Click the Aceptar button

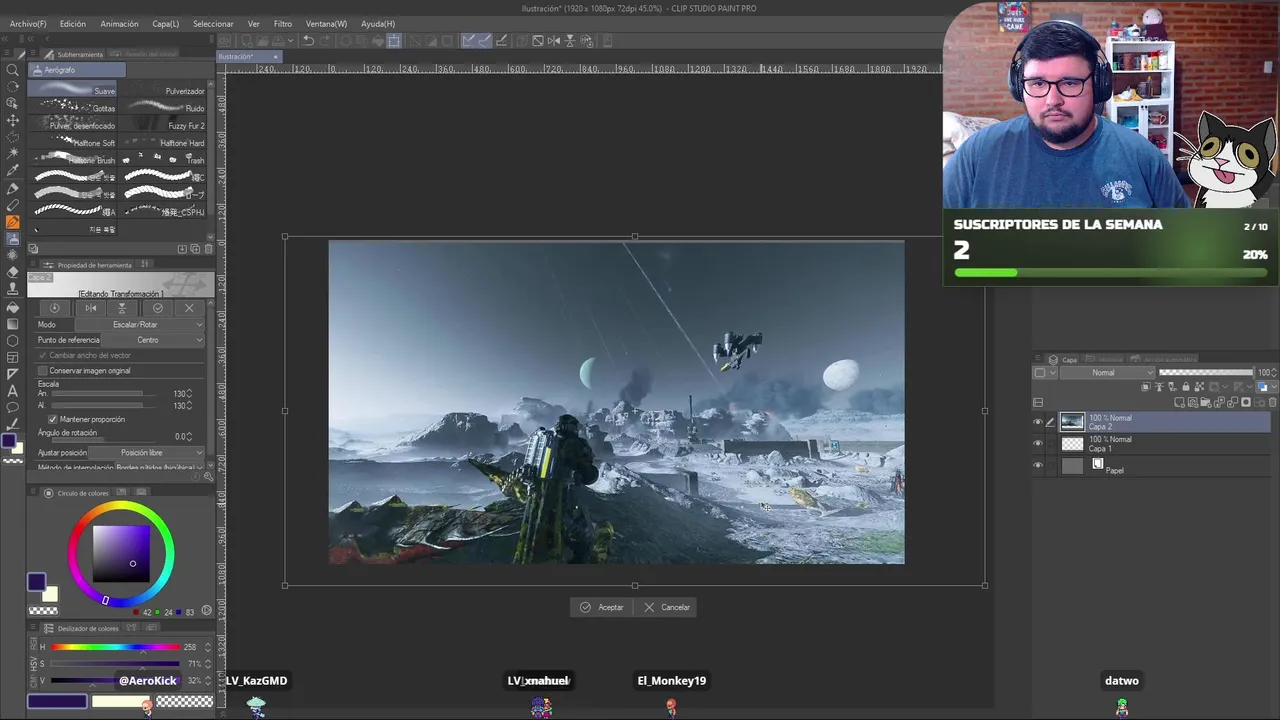tap(601, 607)
